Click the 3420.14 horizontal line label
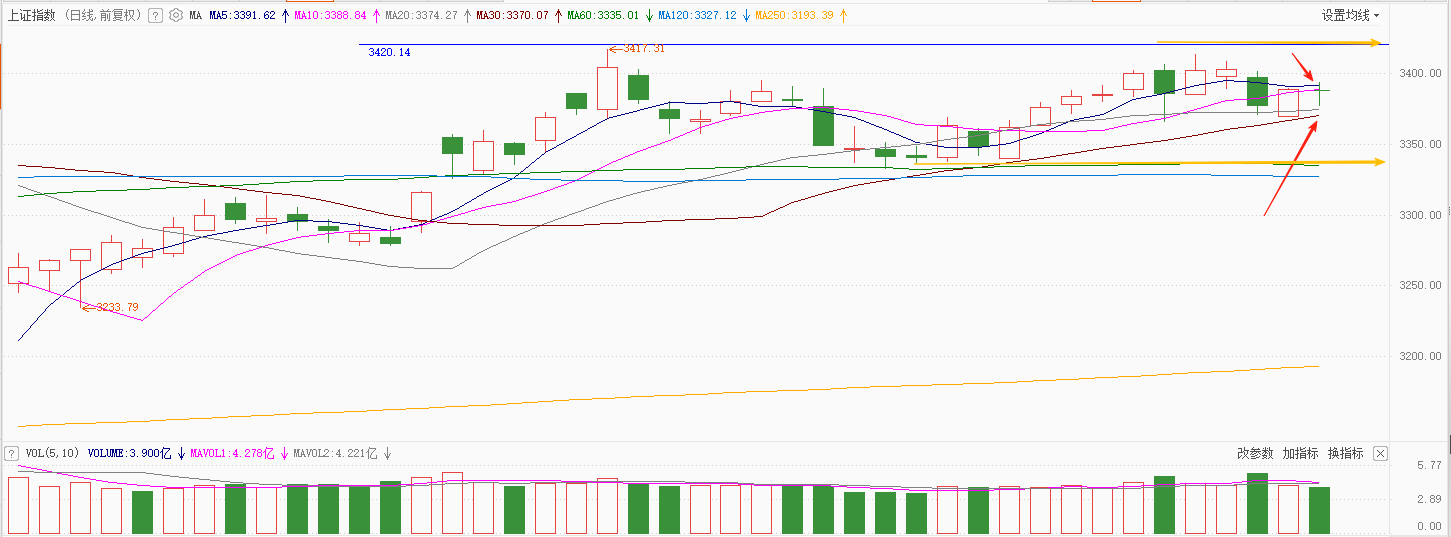1451x537 pixels. 389,52
